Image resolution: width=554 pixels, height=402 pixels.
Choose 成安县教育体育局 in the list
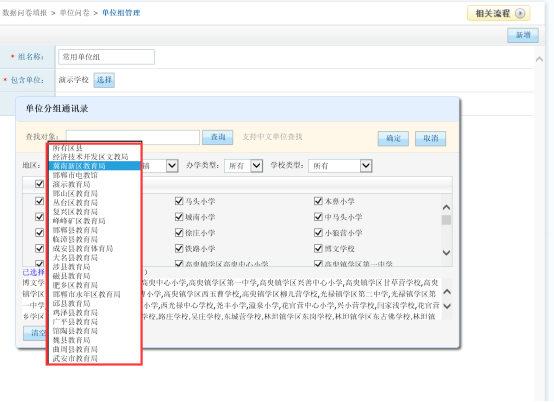[83, 248]
